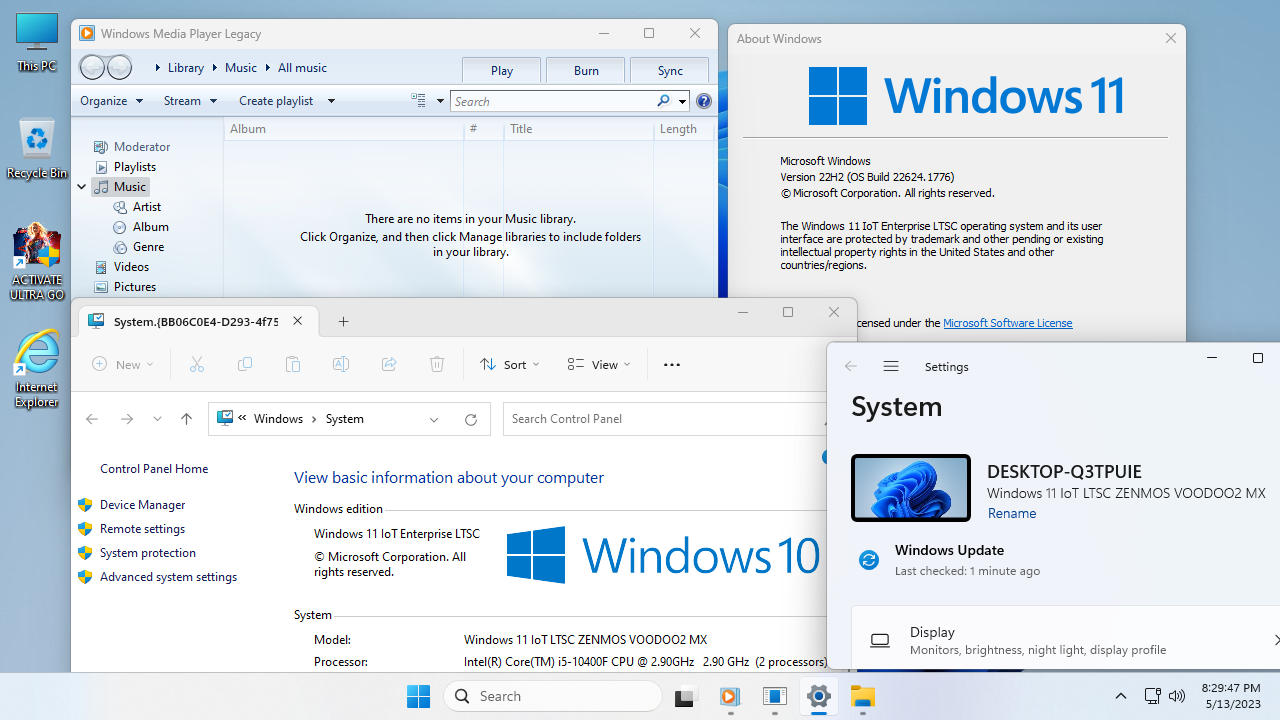The width and height of the screenshot is (1280, 720).
Task: Click Delete trash icon in Explorer toolbar
Action: (x=437, y=365)
